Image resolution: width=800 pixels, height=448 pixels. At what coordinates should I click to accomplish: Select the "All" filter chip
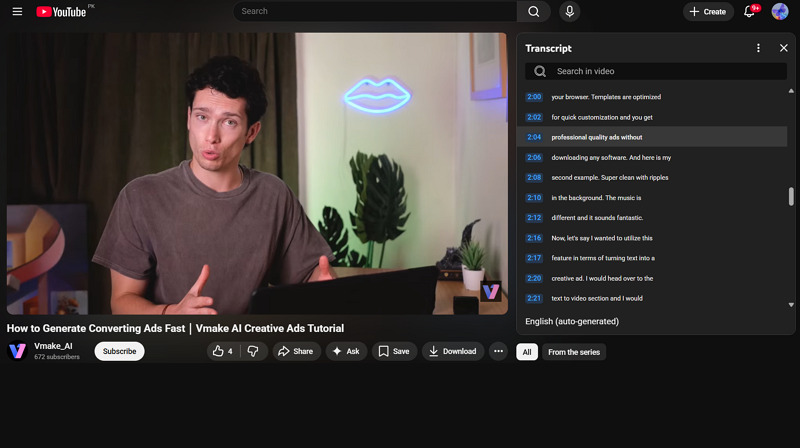point(526,352)
